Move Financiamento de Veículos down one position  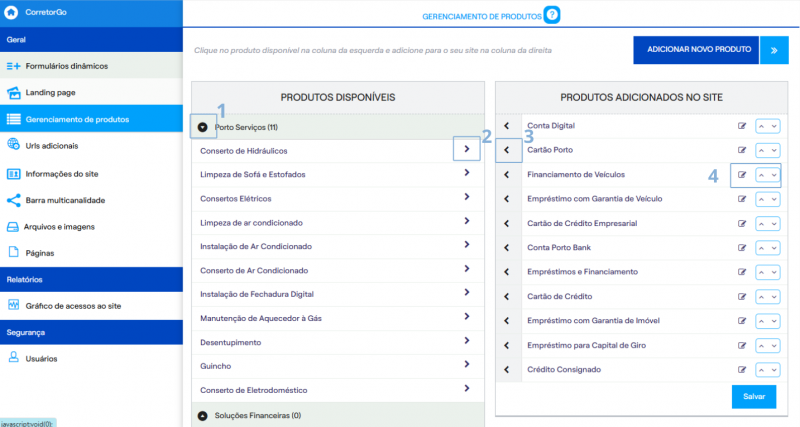(x=774, y=175)
